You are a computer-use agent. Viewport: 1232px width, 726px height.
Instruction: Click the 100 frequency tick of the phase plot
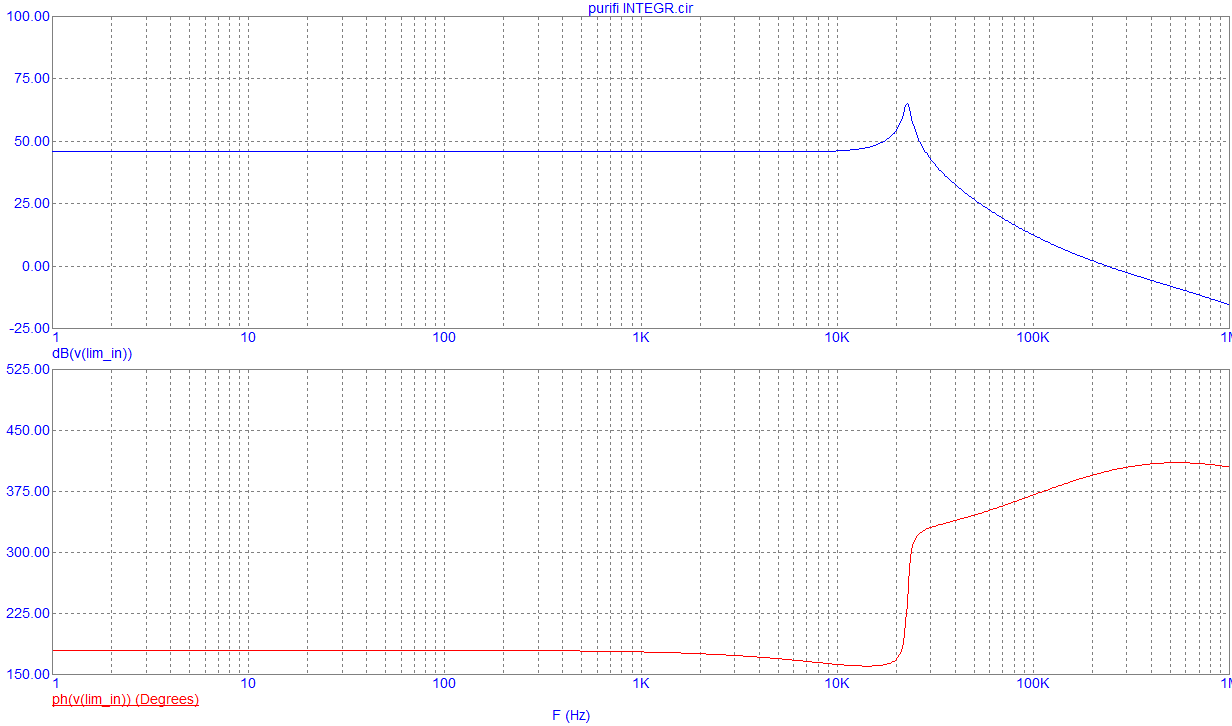click(443, 684)
